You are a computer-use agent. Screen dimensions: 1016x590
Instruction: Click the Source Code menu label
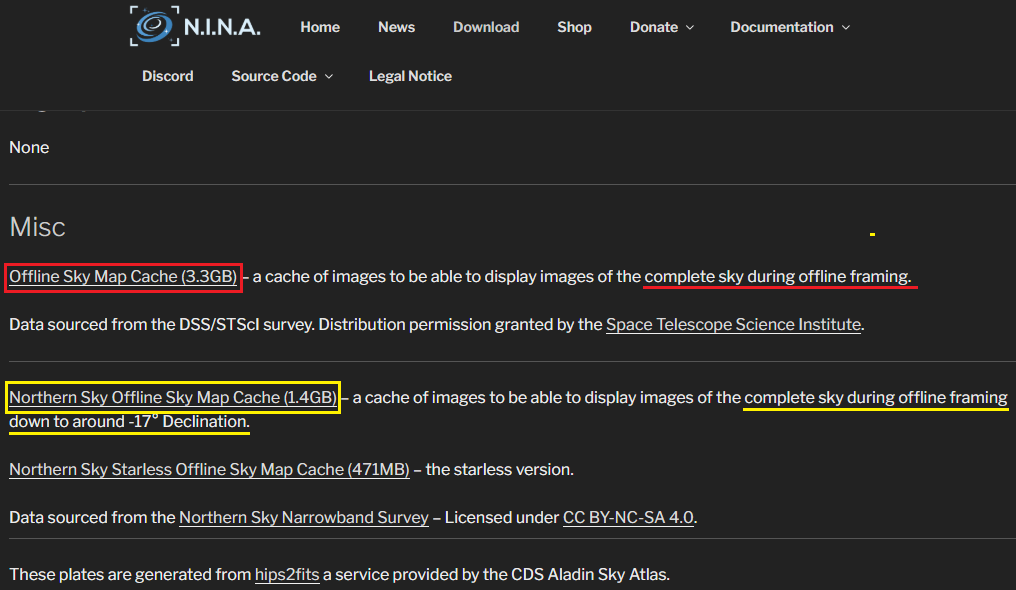[x=274, y=76]
